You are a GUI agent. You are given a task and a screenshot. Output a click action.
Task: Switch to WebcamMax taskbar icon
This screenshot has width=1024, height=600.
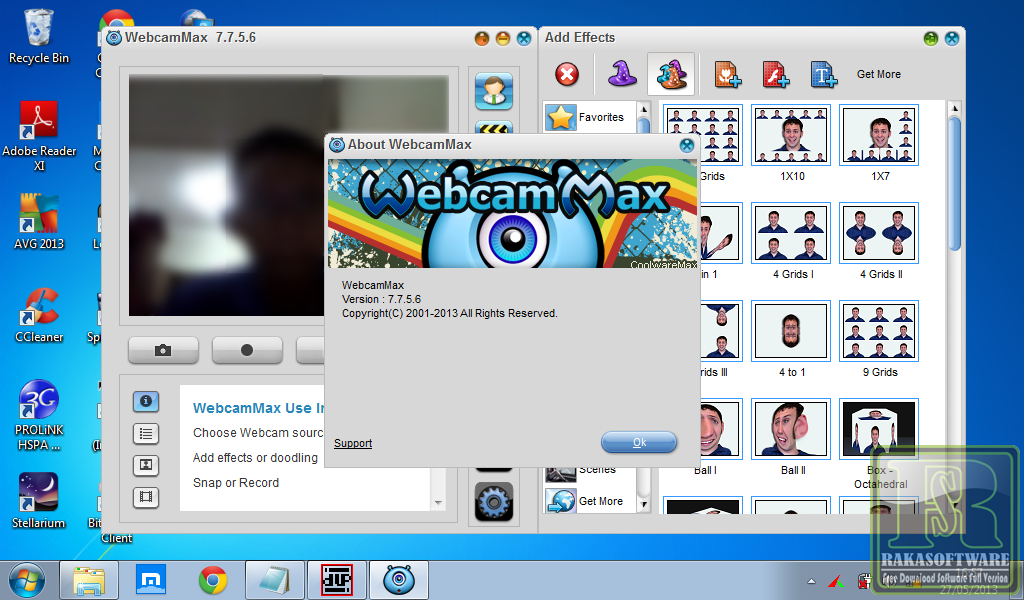399,580
